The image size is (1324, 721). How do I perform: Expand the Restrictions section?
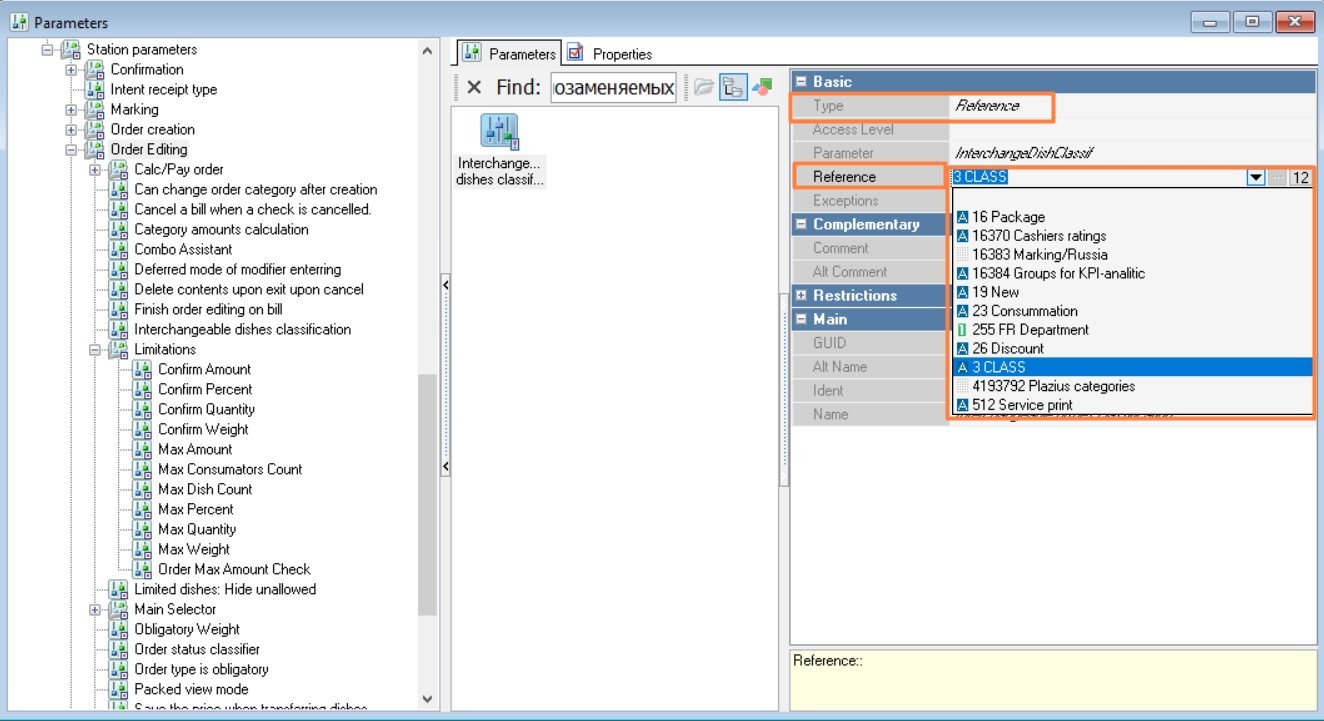click(x=801, y=296)
